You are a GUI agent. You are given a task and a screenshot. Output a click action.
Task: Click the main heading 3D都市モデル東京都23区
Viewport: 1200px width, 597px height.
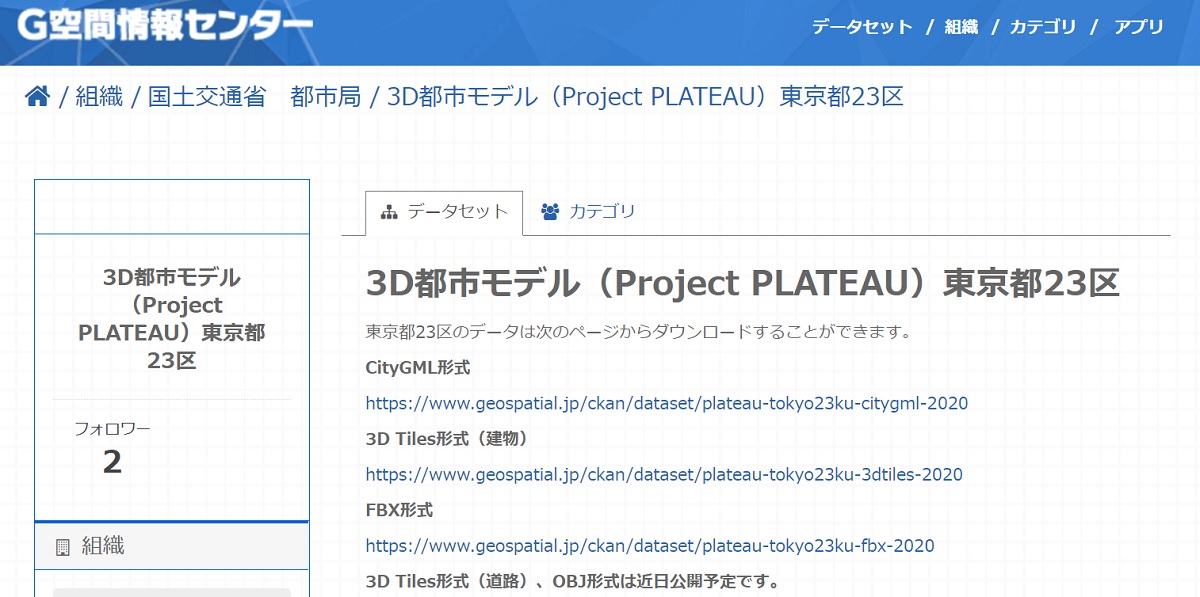[x=743, y=284]
